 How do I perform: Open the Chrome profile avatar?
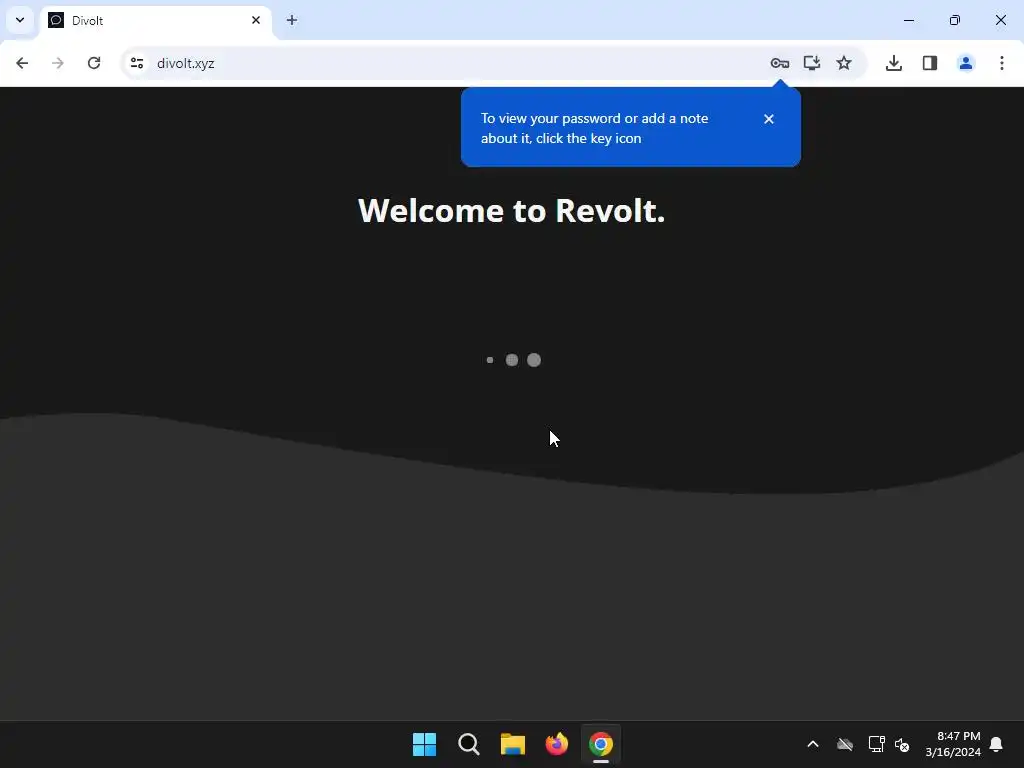click(x=966, y=63)
